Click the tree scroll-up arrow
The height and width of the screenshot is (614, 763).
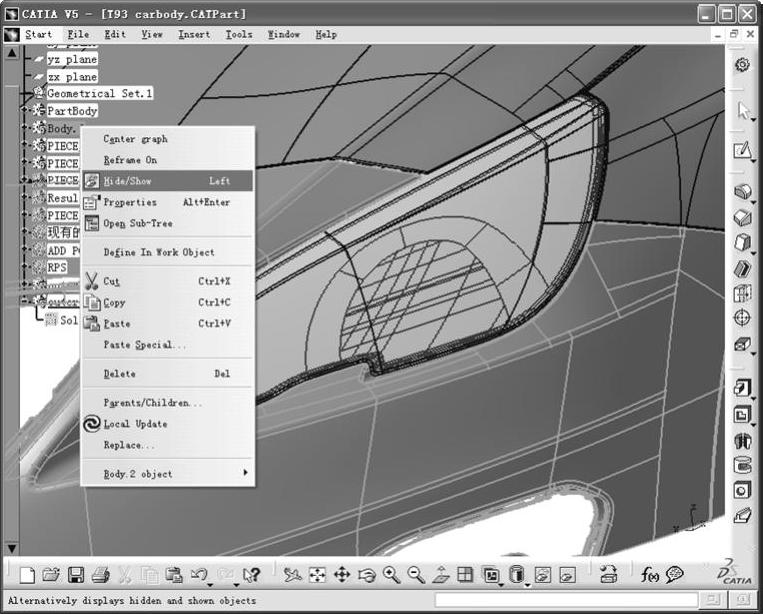pos(12,53)
